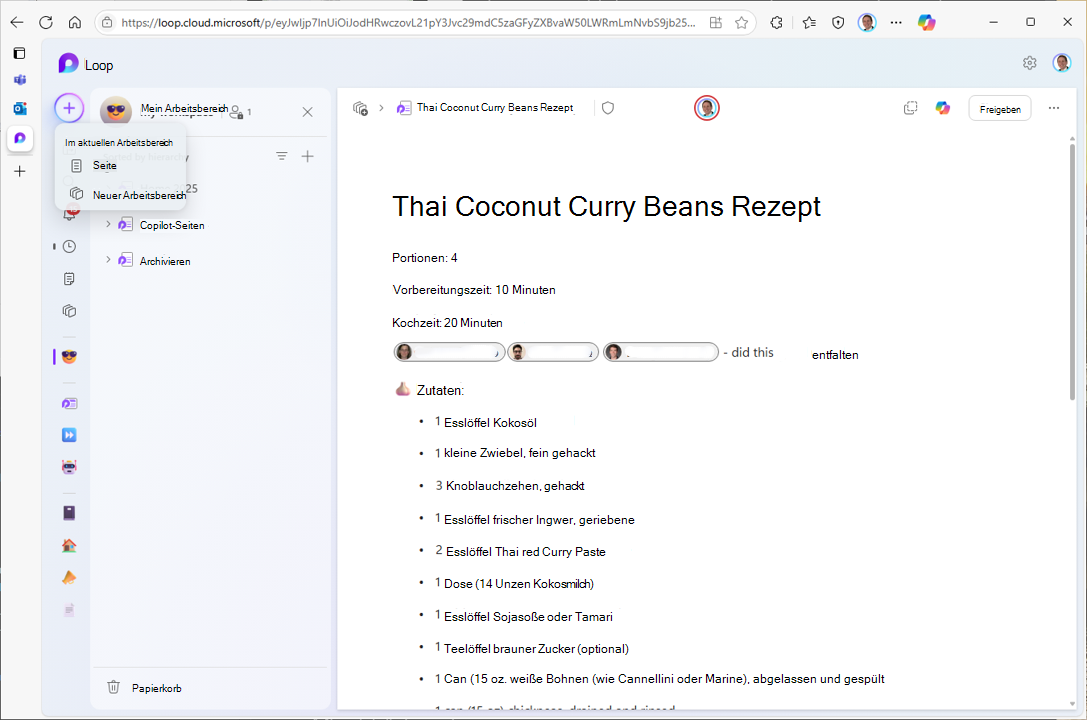Open the Loop pages workspace icon in rail
Image resolution: width=1087 pixels, height=720 pixels.
69,403
